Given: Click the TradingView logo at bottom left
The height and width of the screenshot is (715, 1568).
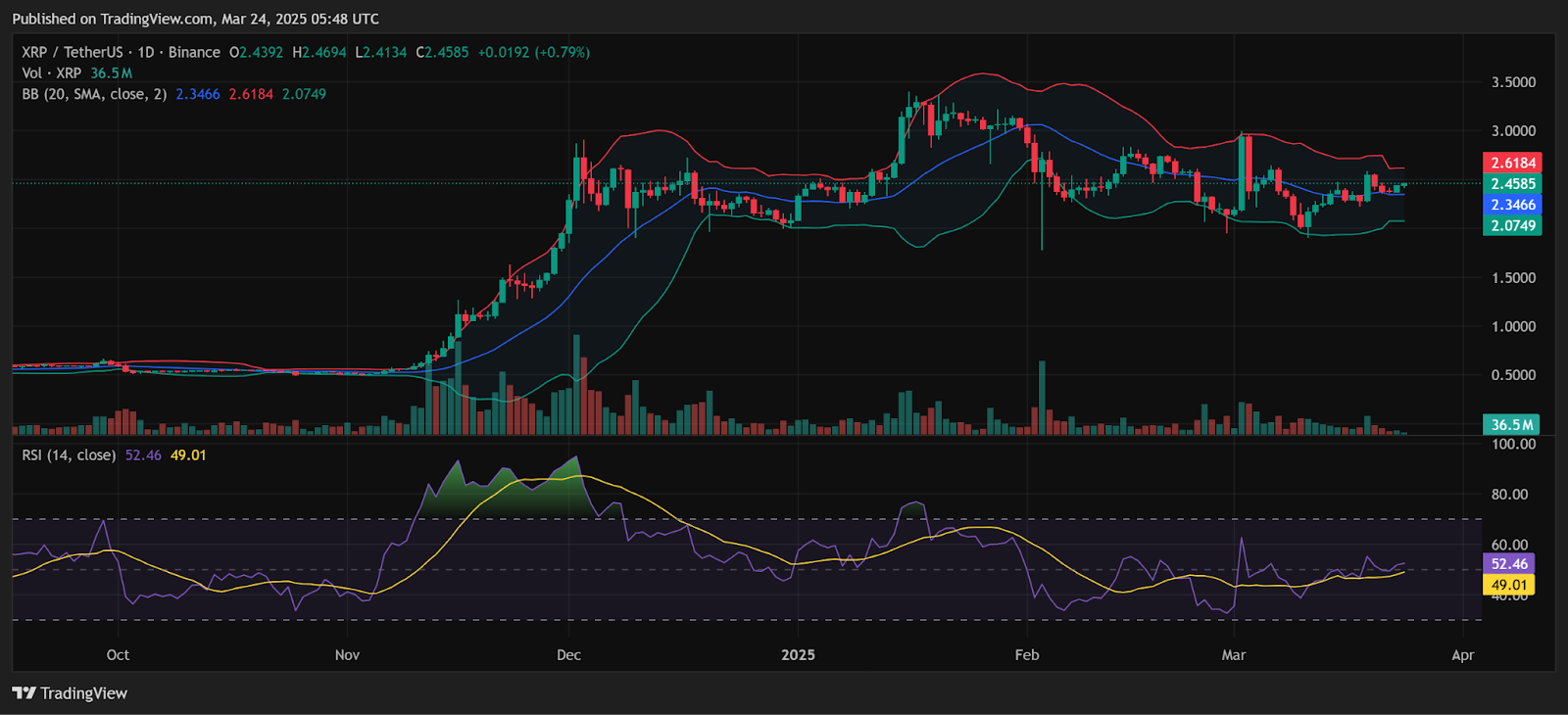Looking at the screenshot, I should 70,693.
